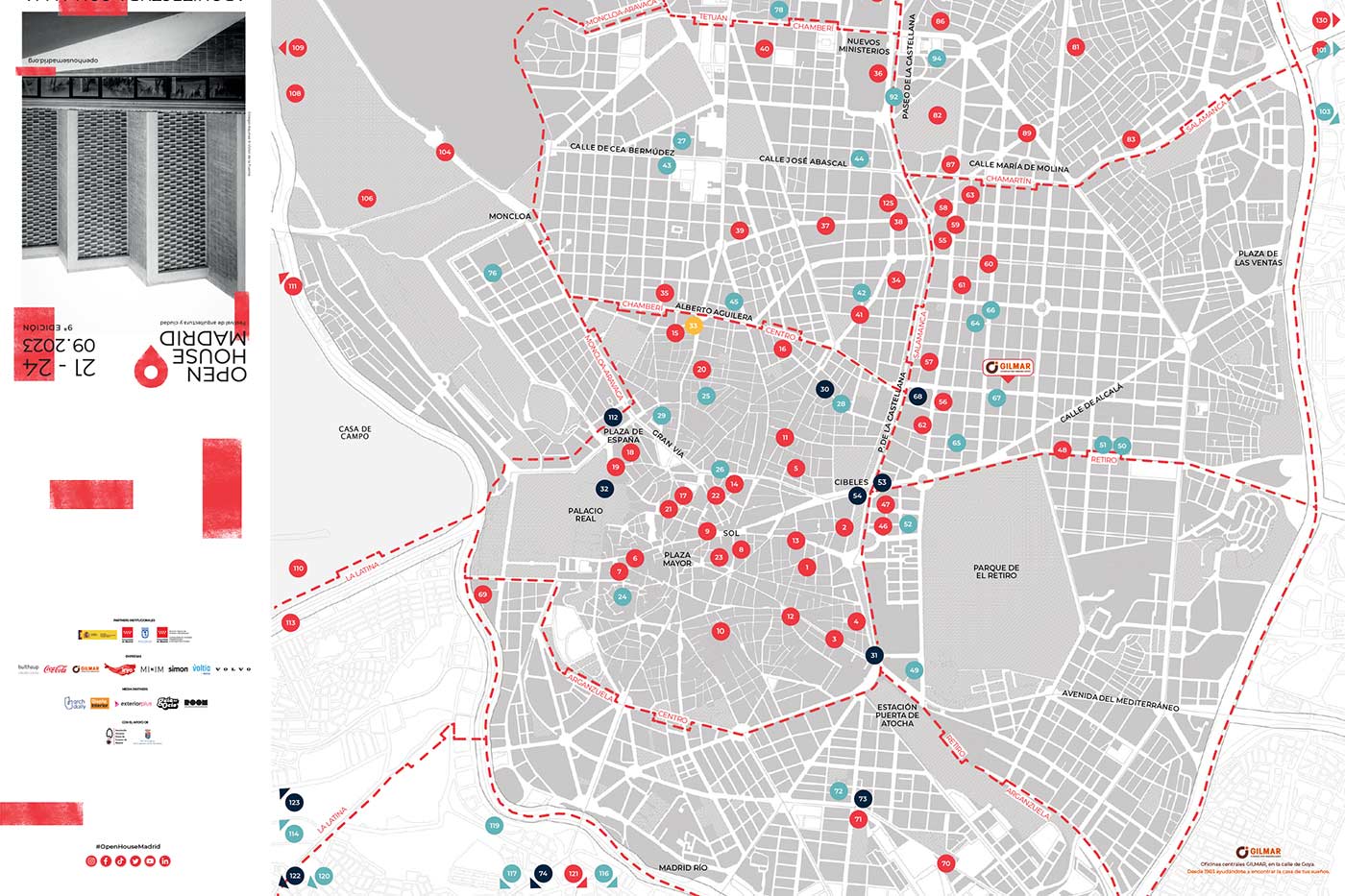
Task: Open the LinkedIn social icon
Action: click(165, 861)
